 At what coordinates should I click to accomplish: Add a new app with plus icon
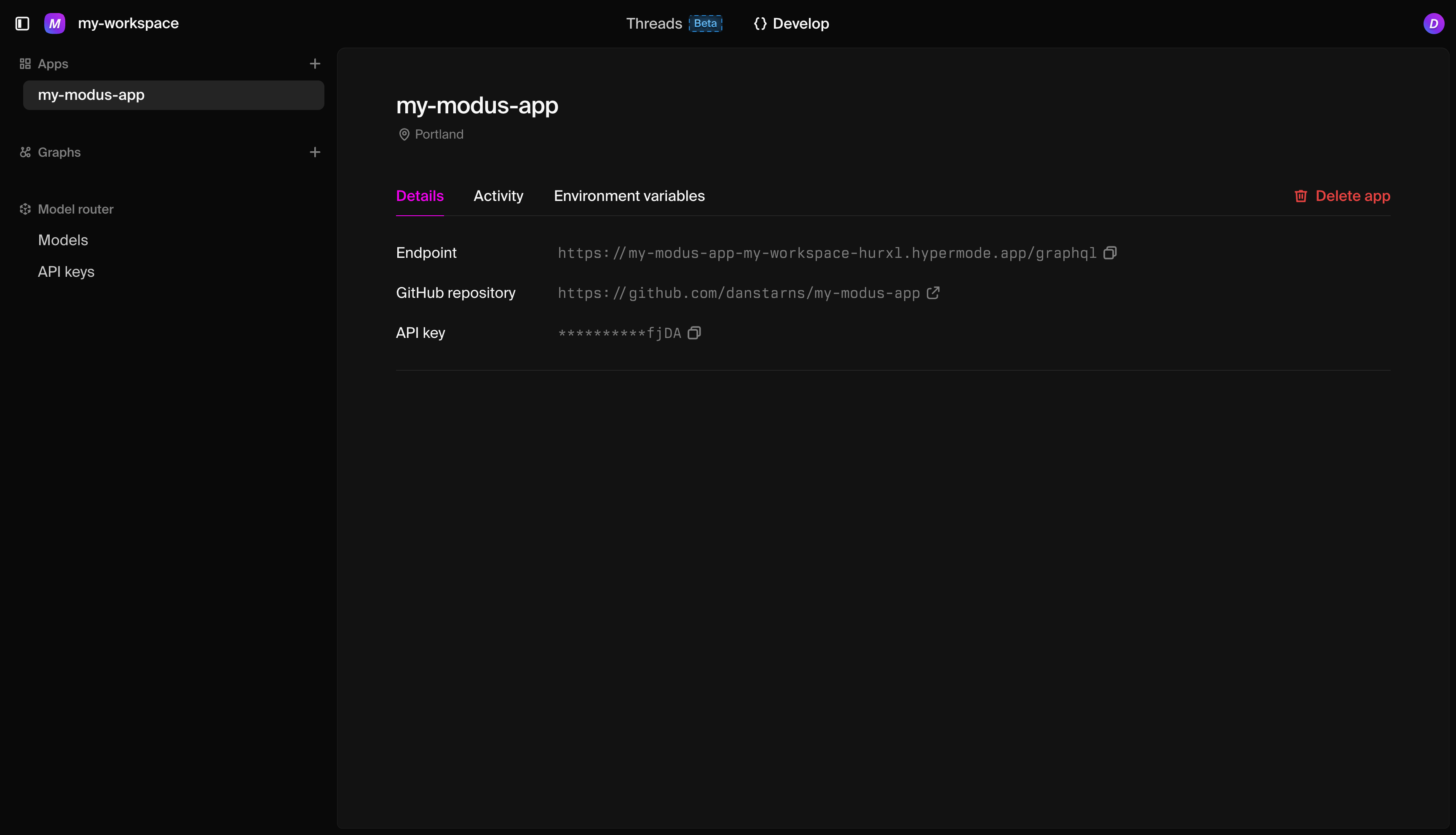click(x=315, y=64)
